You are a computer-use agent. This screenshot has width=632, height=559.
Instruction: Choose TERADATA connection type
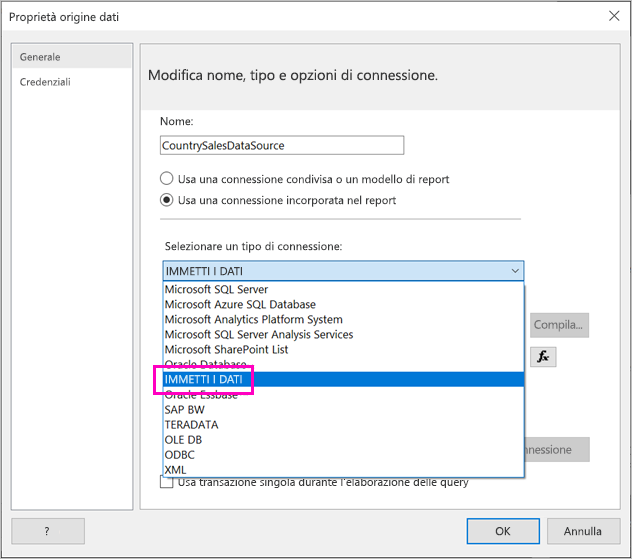pyautogui.click(x=343, y=425)
